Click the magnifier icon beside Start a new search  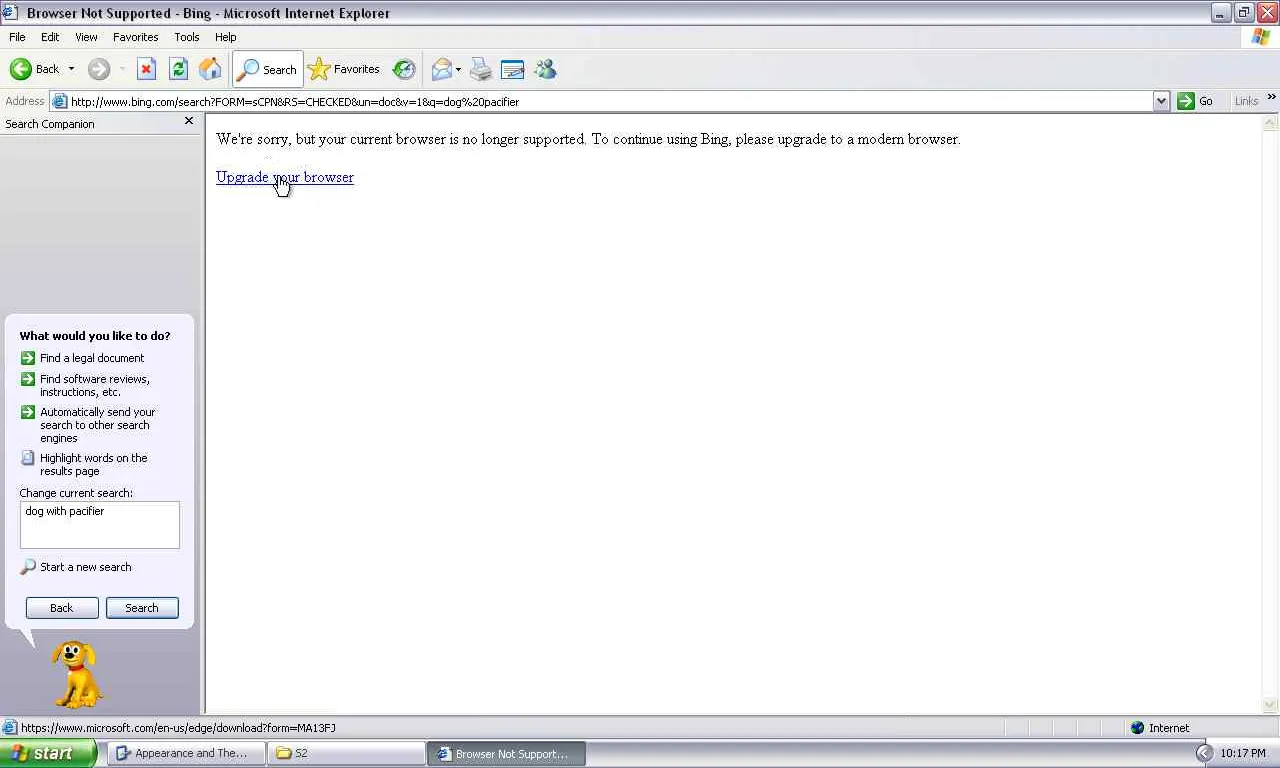pos(28,567)
